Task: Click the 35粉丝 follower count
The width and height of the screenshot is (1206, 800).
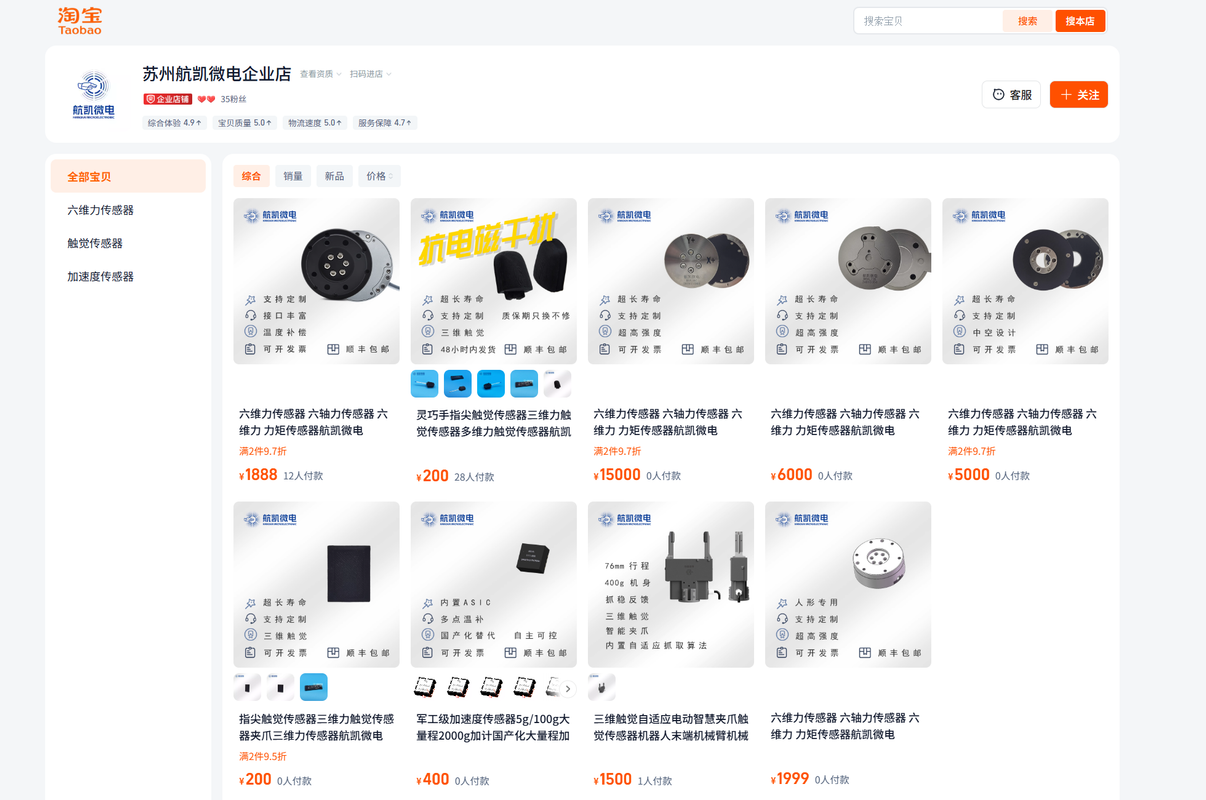Action: coord(233,99)
